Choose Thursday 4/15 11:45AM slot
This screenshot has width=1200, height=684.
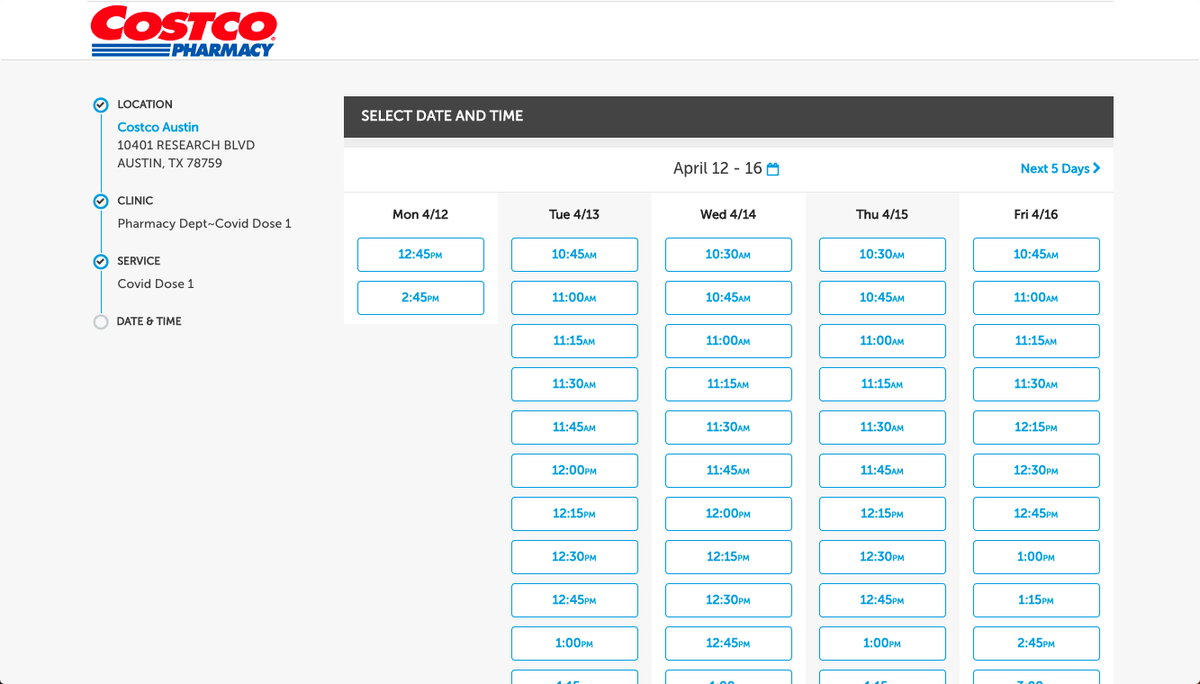pos(882,470)
